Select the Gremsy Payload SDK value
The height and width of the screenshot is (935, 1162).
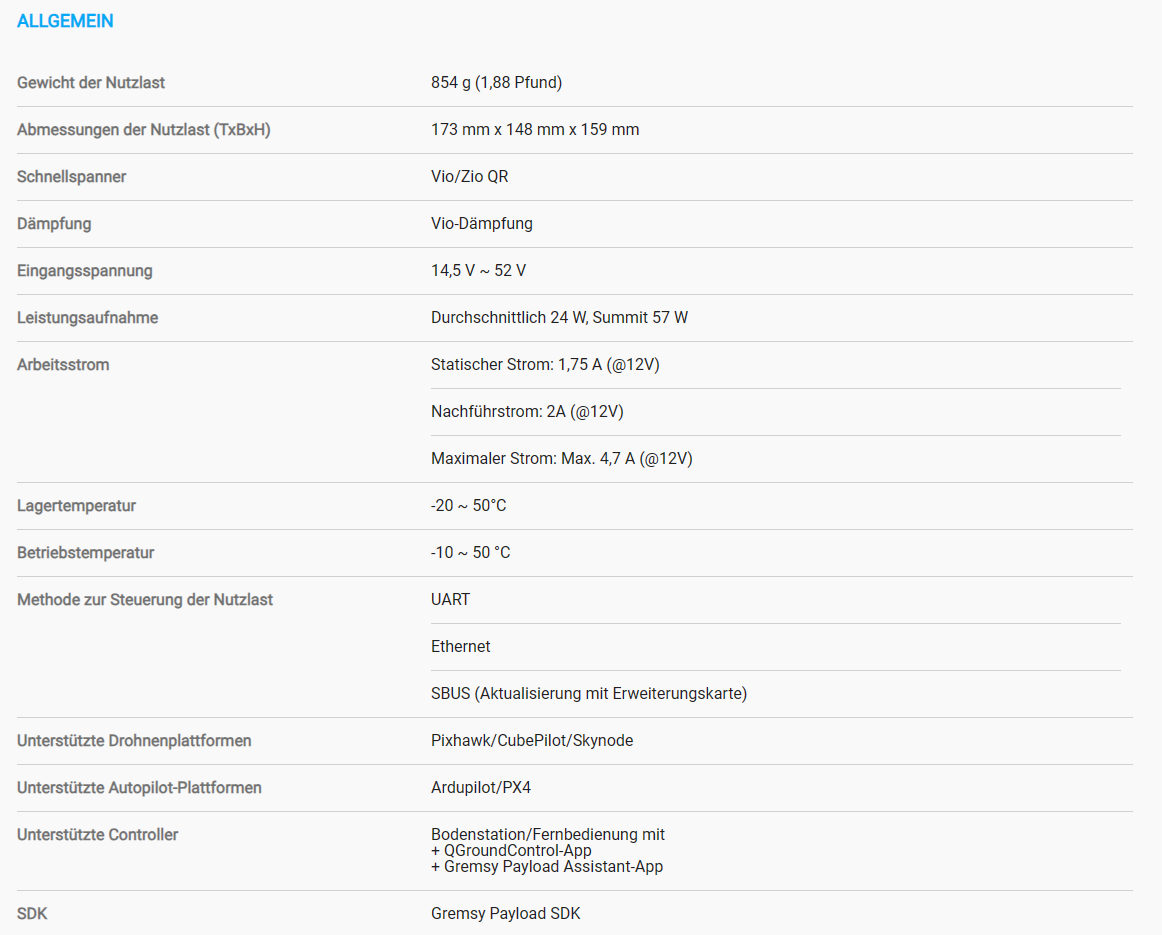[505, 914]
